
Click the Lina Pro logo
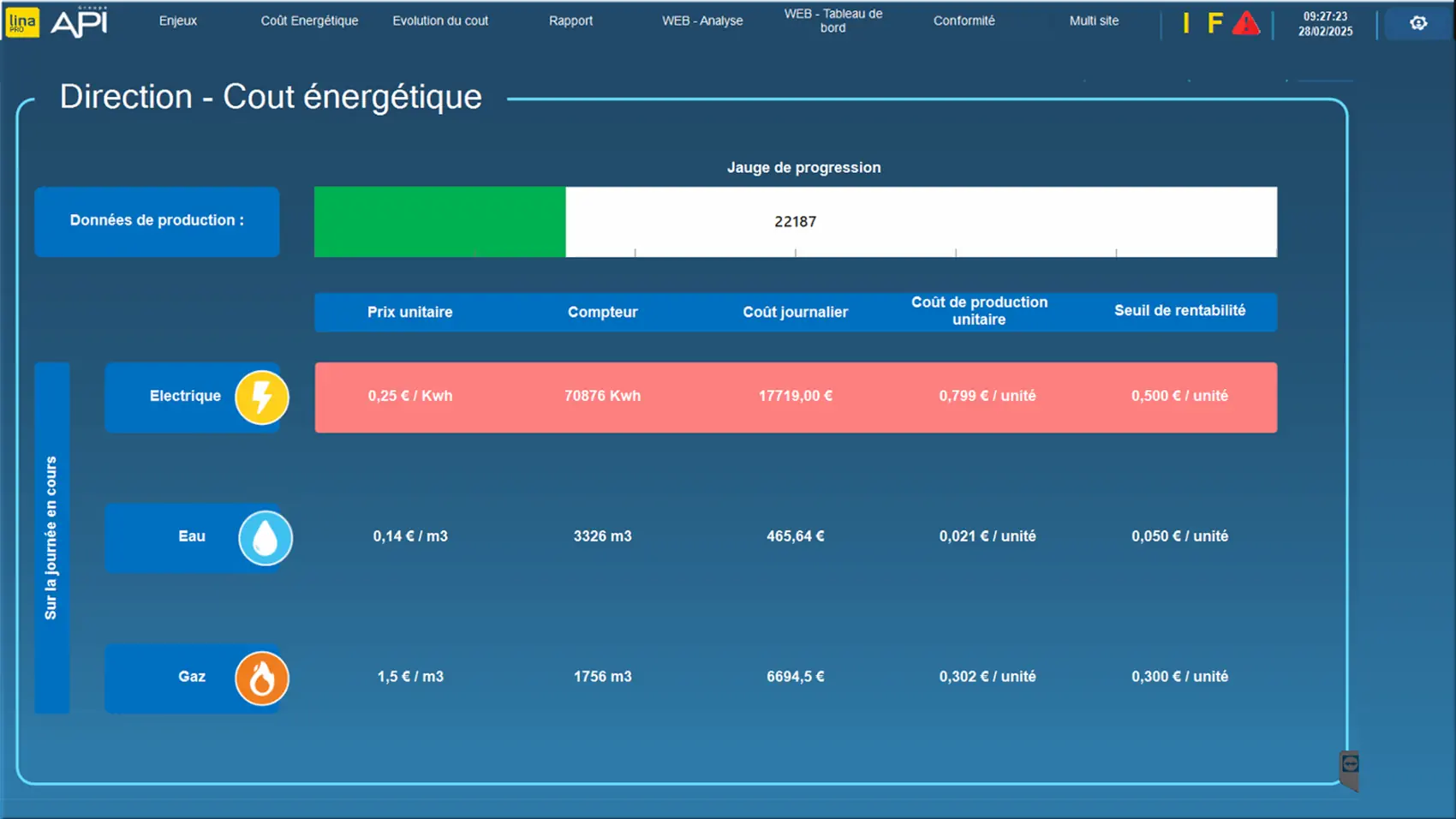22,22
